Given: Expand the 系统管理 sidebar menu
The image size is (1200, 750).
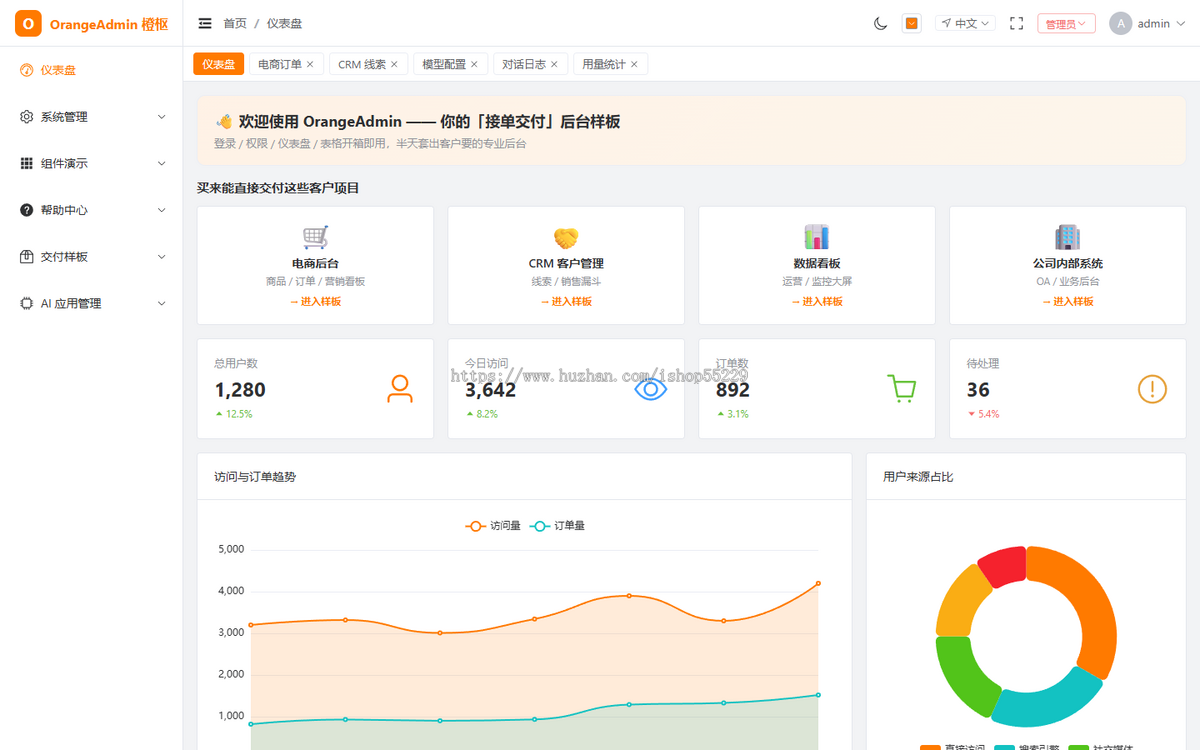Looking at the screenshot, I should tap(91, 117).
